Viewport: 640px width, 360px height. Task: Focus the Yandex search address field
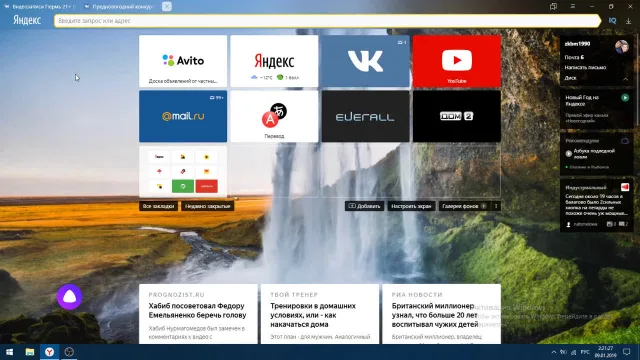[327, 21]
